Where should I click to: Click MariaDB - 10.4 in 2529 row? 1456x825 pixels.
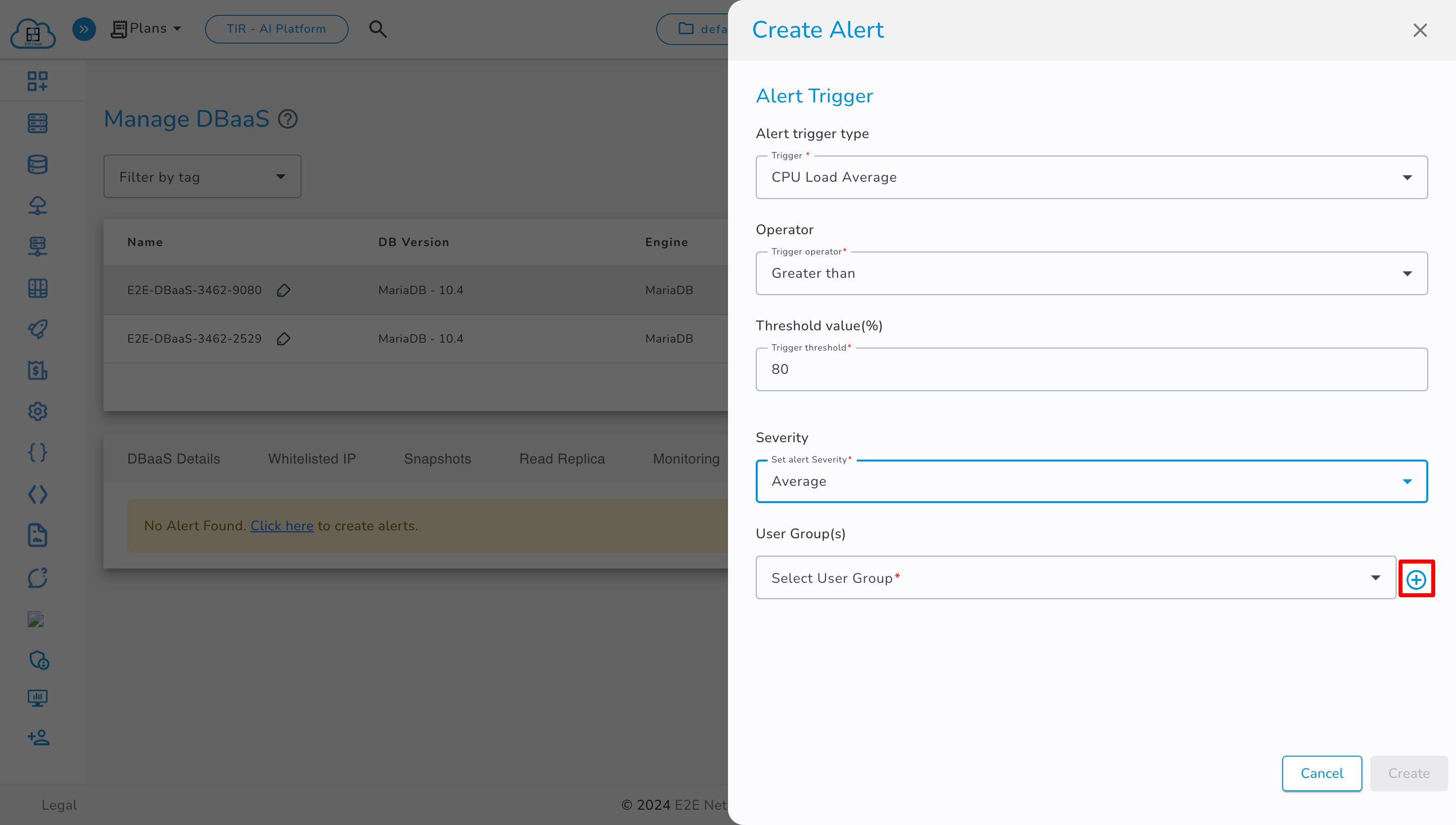pos(421,339)
